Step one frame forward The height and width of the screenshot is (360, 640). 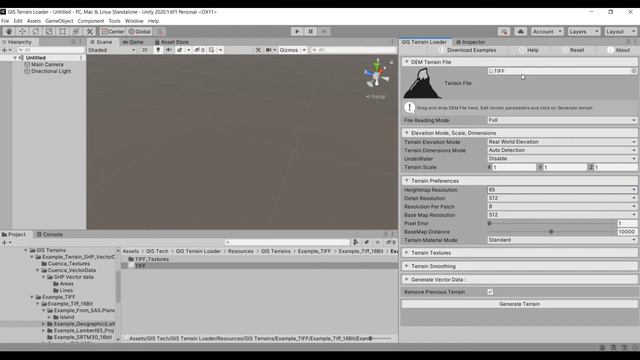pos(324,31)
